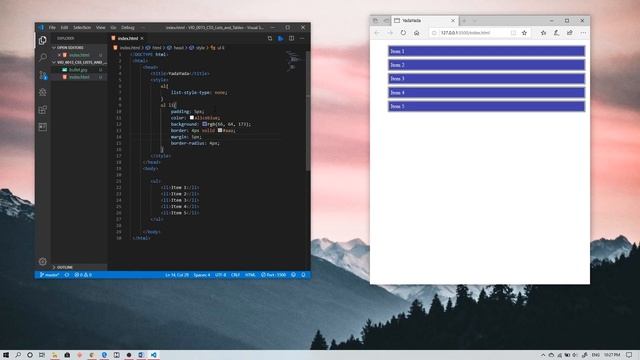Go forward in the Edge browser
This screenshot has width=640, height=360.
pyautogui.click(x=390, y=33)
